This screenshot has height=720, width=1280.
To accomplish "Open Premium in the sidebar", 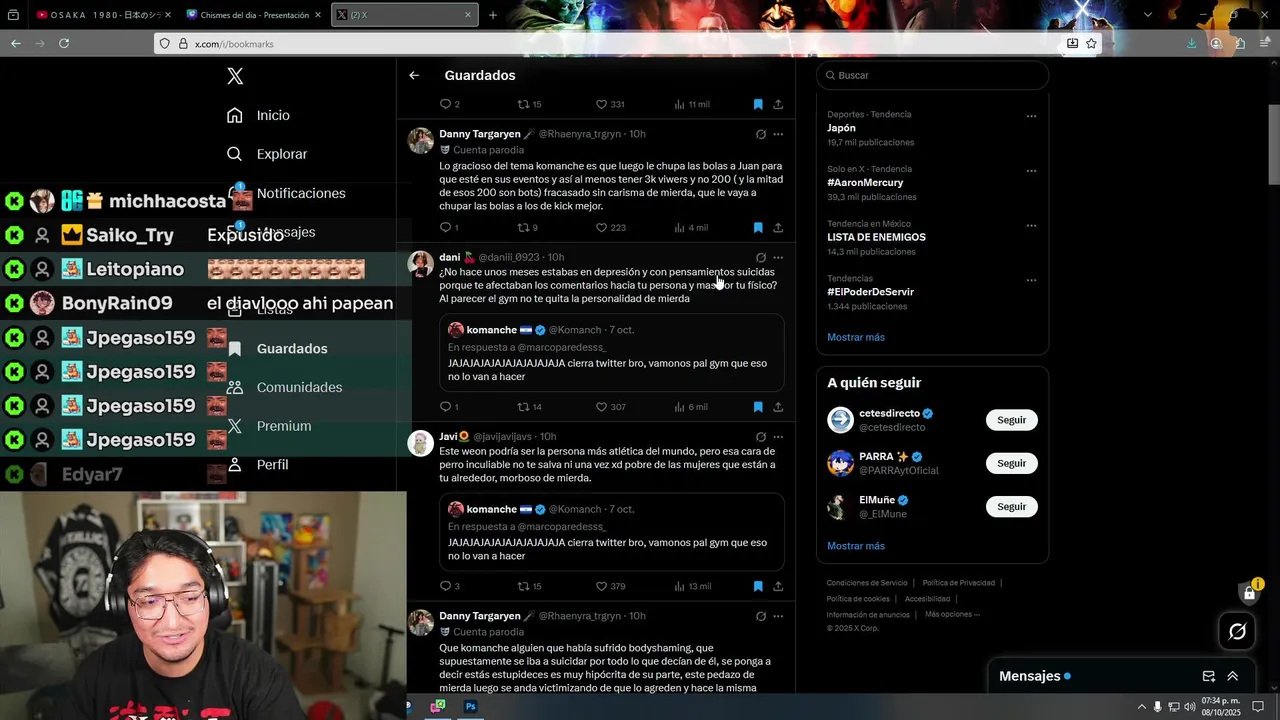I will pos(269,426).
